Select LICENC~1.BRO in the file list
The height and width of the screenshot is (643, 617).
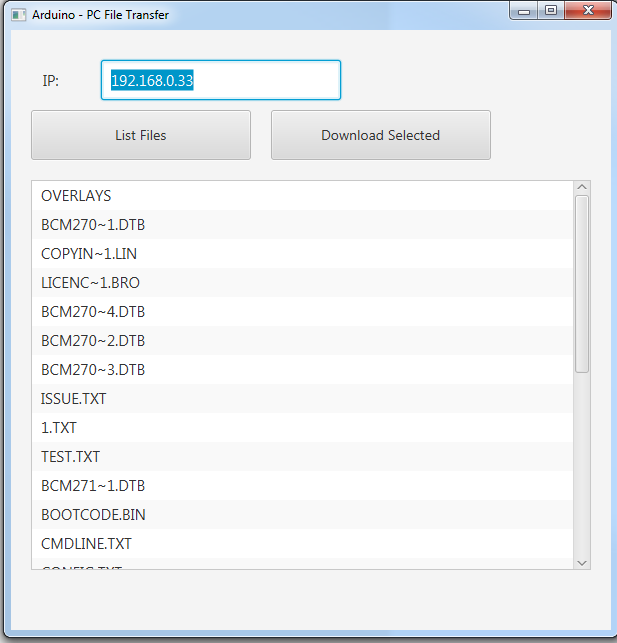click(302, 283)
